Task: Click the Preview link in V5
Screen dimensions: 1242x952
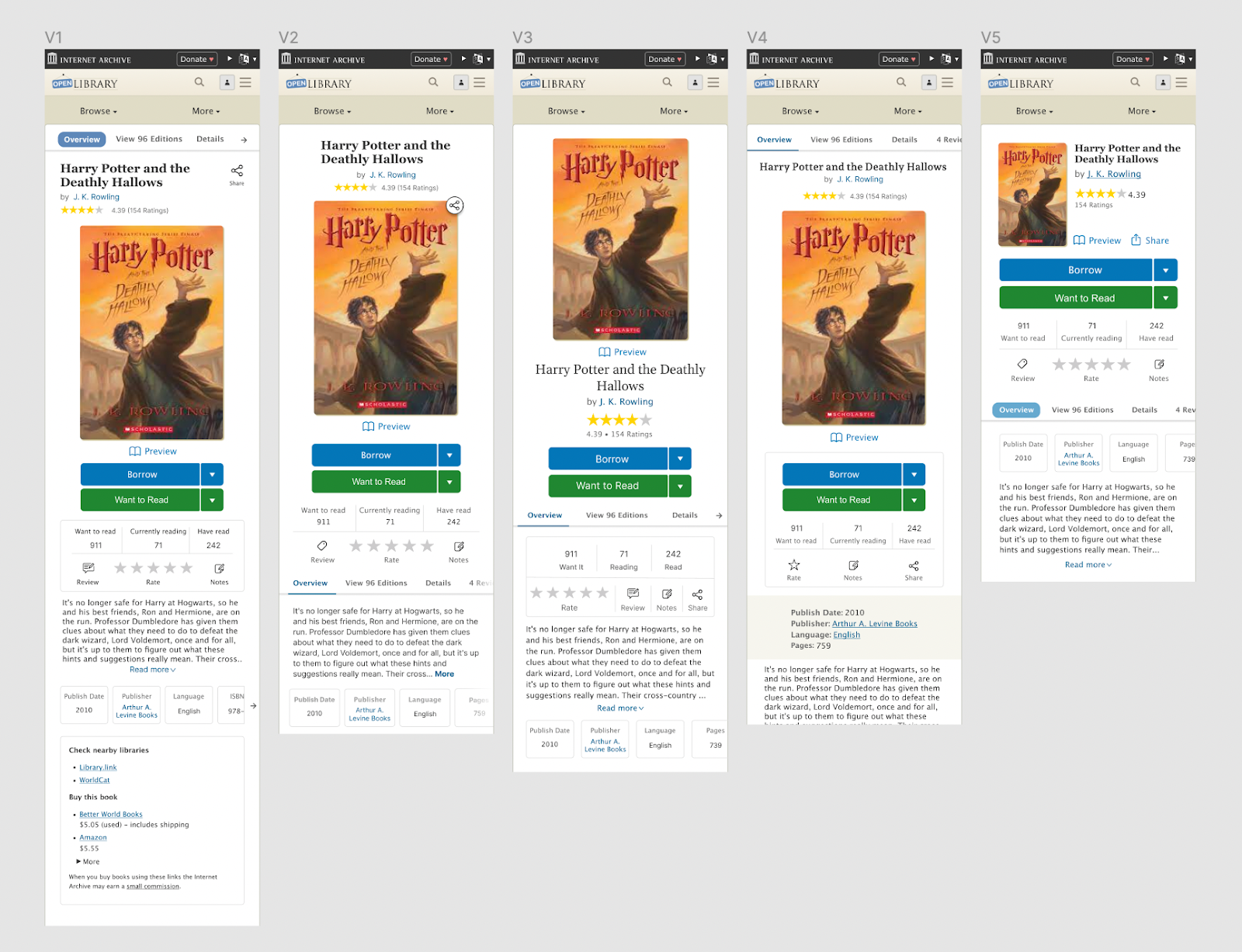Action: [x=1097, y=241]
